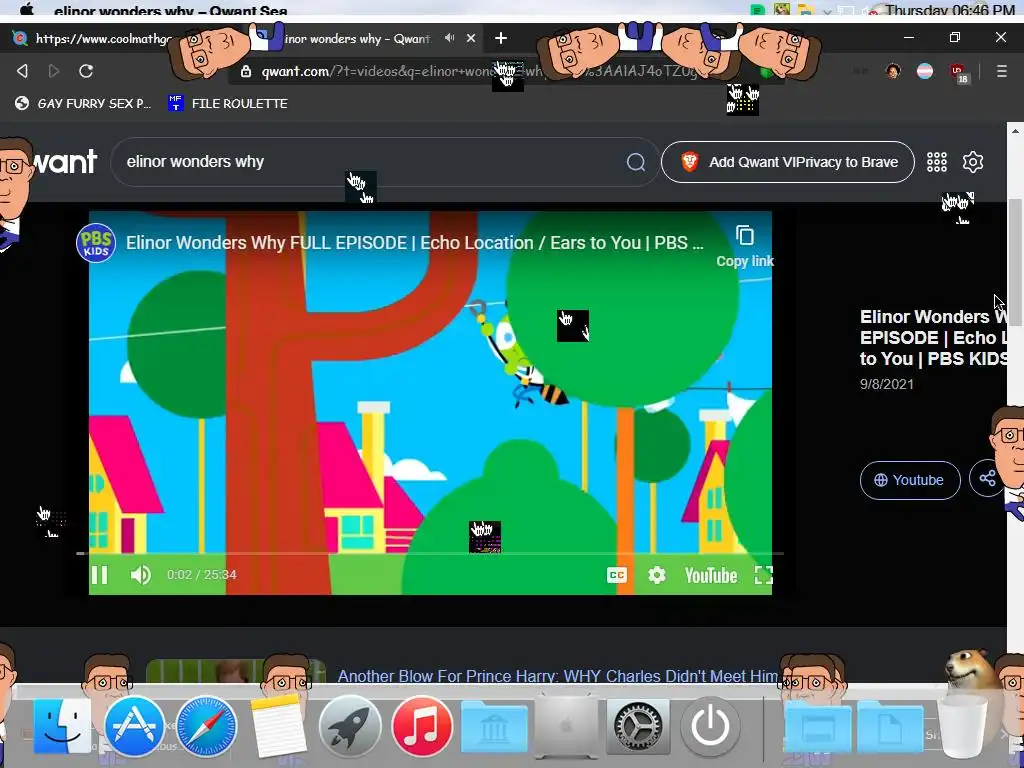Toggle closed captions with the CC button
Image resolution: width=1024 pixels, height=768 pixels.
pos(616,575)
